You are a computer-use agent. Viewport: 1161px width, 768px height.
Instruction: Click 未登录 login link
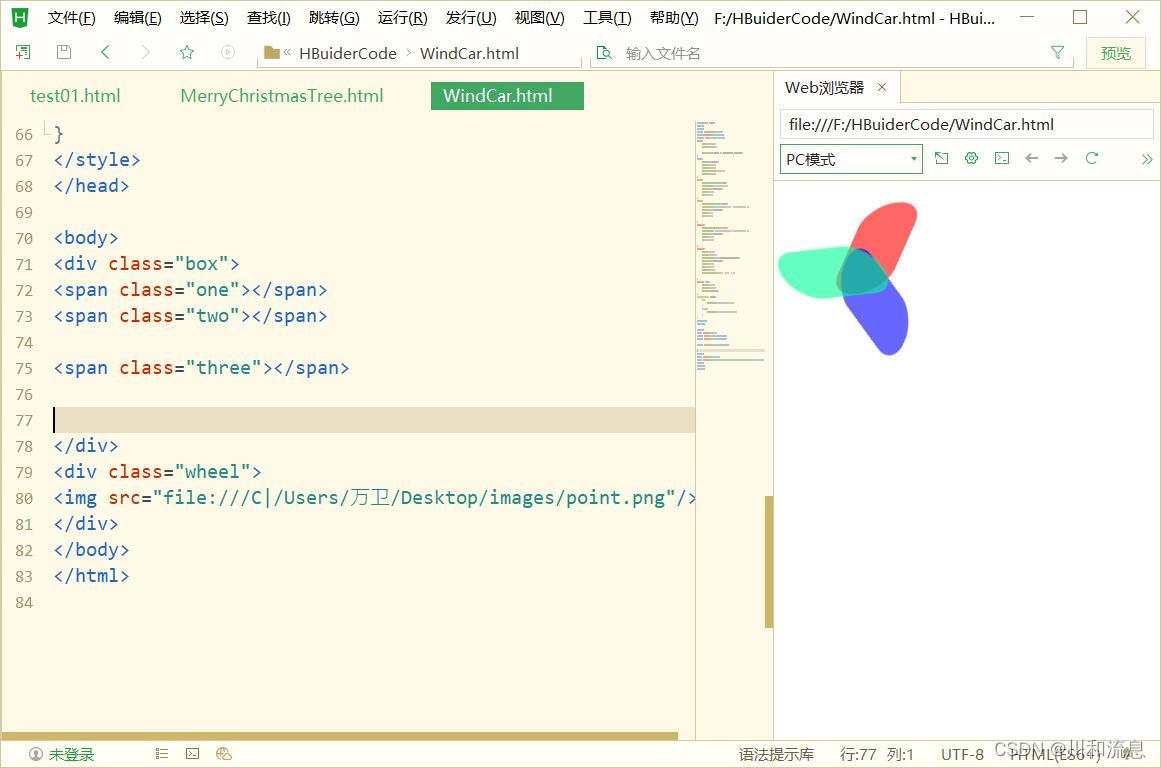click(72, 754)
